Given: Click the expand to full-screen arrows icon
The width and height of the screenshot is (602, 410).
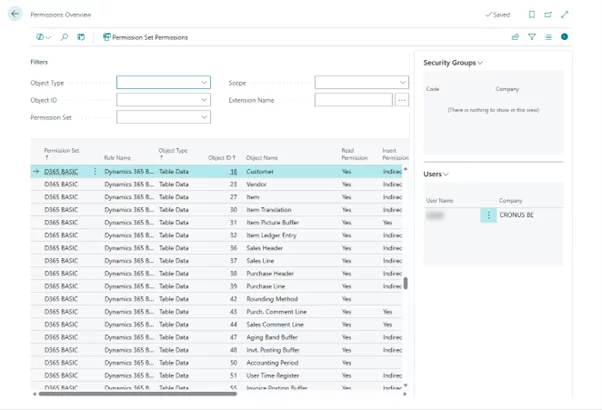Looking at the screenshot, I should tap(565, 15).
